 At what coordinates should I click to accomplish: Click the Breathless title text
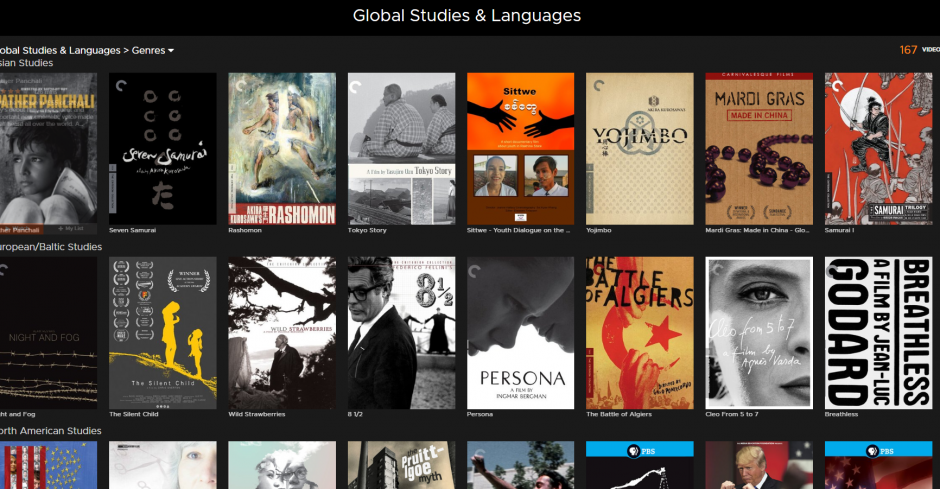coord(841,414)
